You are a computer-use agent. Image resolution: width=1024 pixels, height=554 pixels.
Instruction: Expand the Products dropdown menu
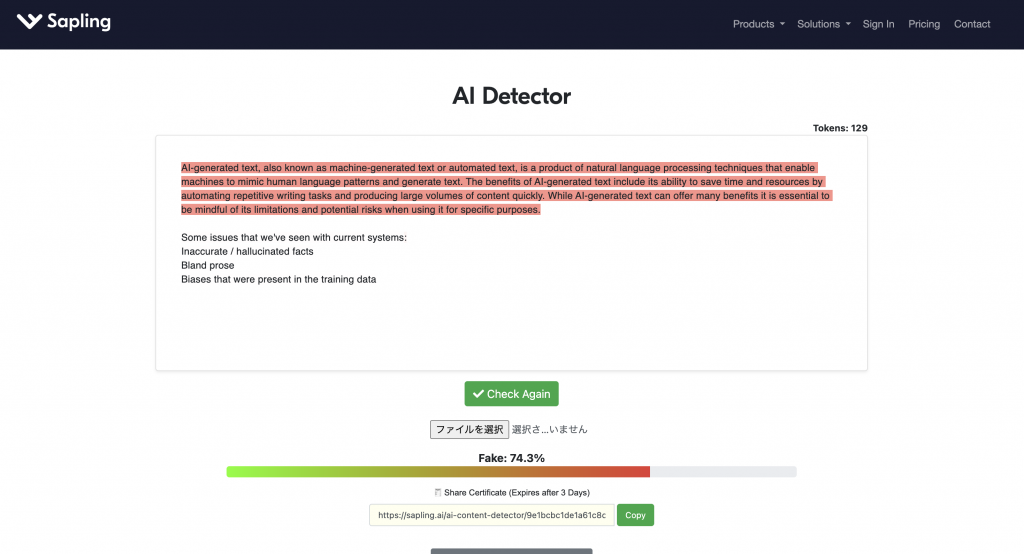click(x=758, y=24)
